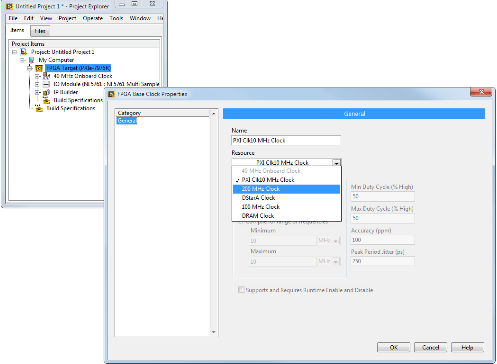This screenshot has height=364, width=497.
Task: Click the Max Duty Cycle field
Action: [x=382, y=218]
